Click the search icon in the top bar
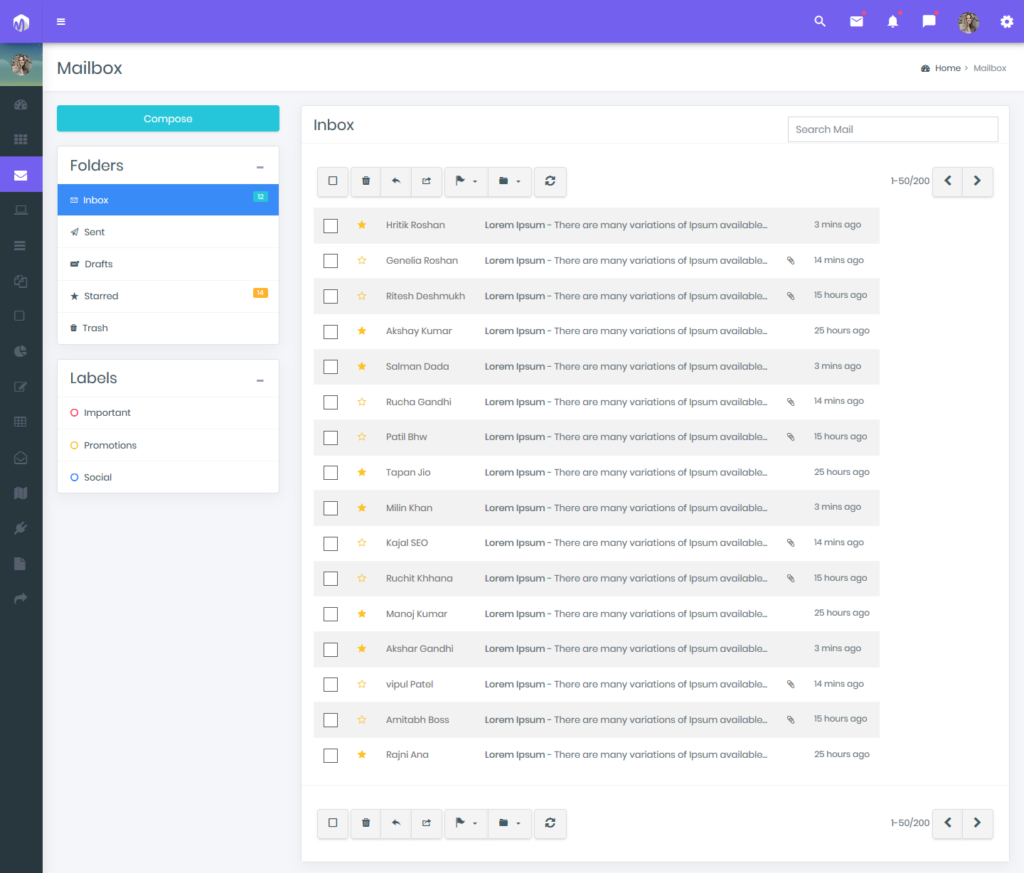This screenshot has height=873, width=1024. click(819, 21)
